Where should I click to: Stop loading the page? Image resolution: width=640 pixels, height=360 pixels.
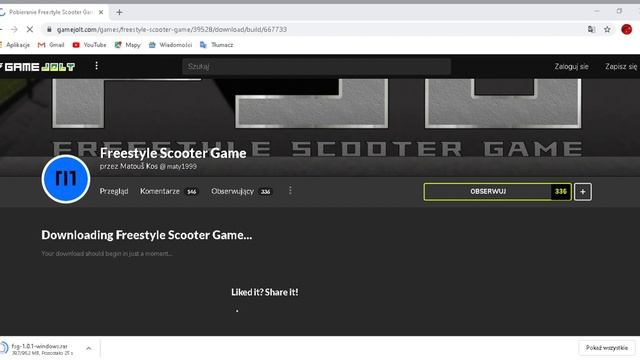coord(29,29)
